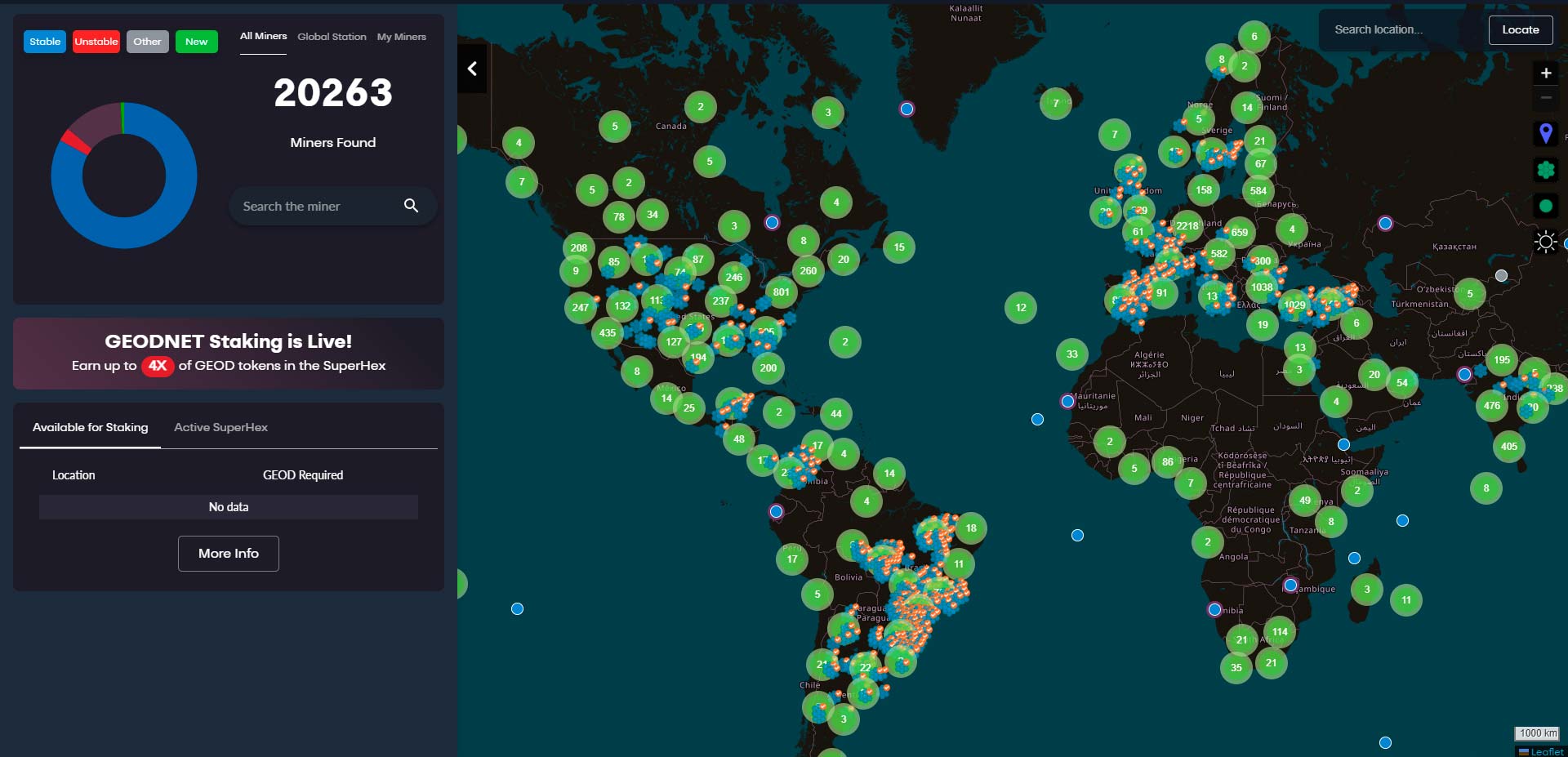Toggle the Other miners filter
The height and width of the screenshot is (757, 1568).
(x=147, y=42)
